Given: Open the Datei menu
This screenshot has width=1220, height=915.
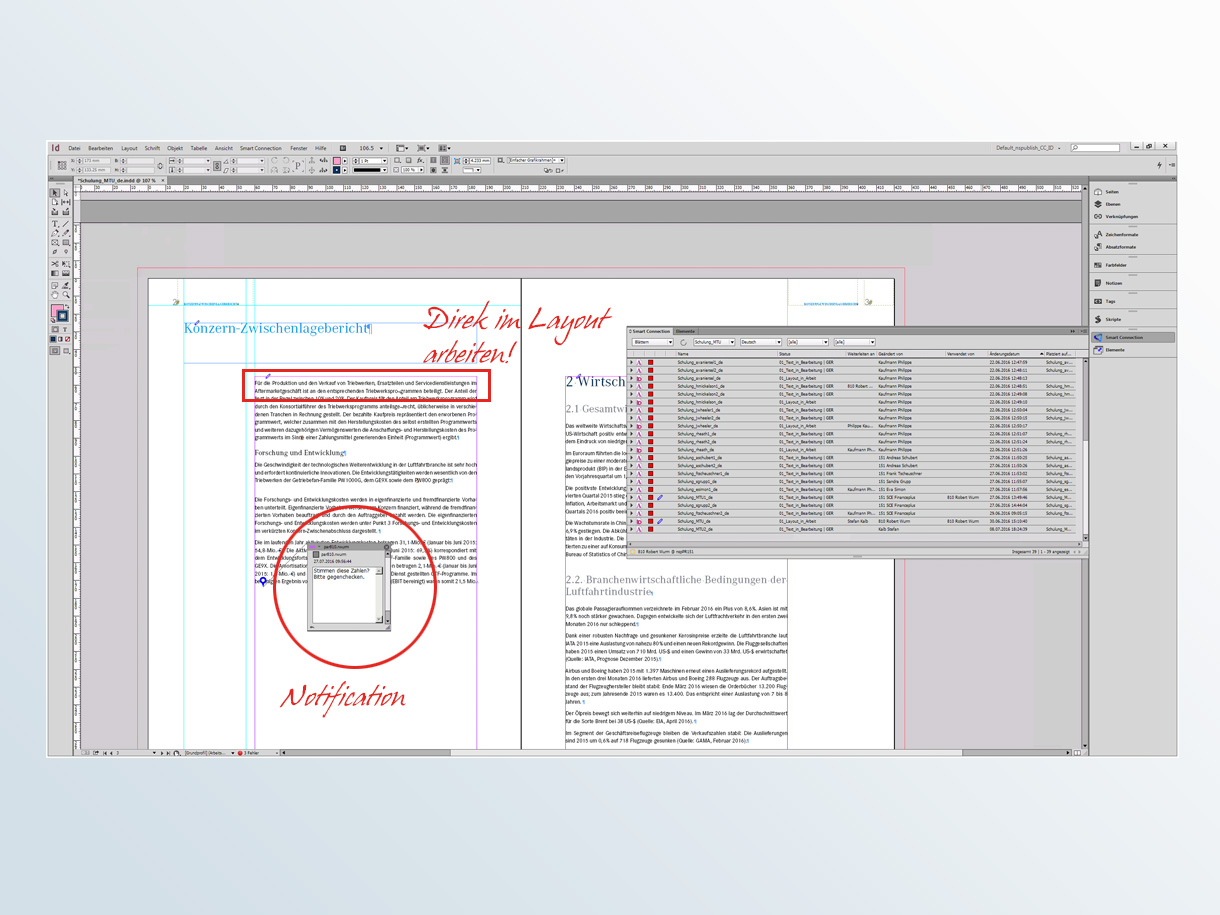Looking at the screenshot, I should (74, 148).
